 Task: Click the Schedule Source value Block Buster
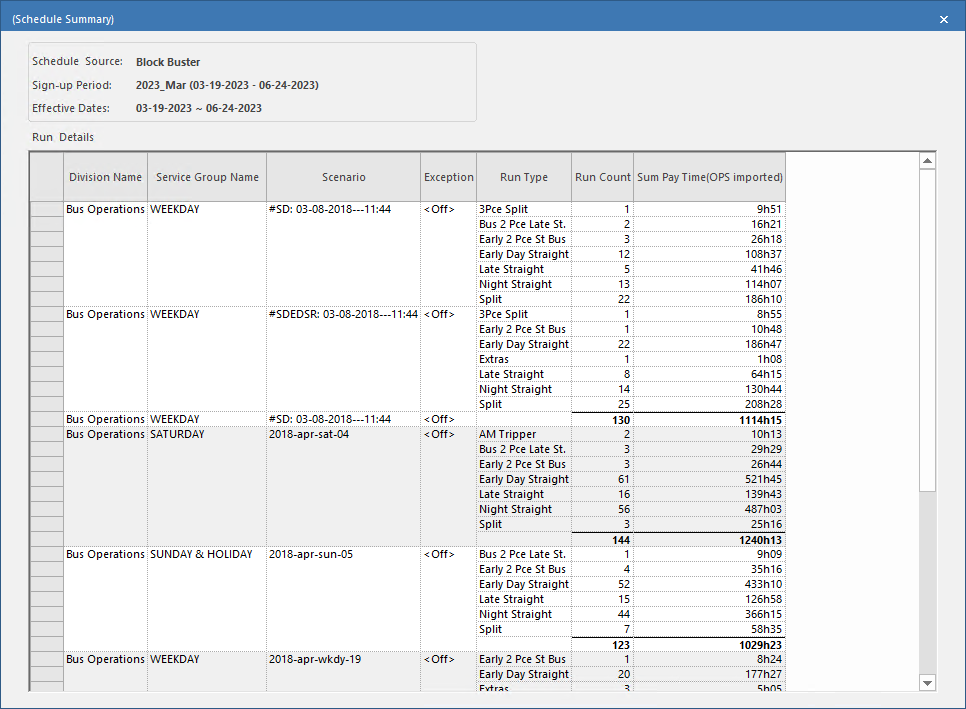pos(167,61)
